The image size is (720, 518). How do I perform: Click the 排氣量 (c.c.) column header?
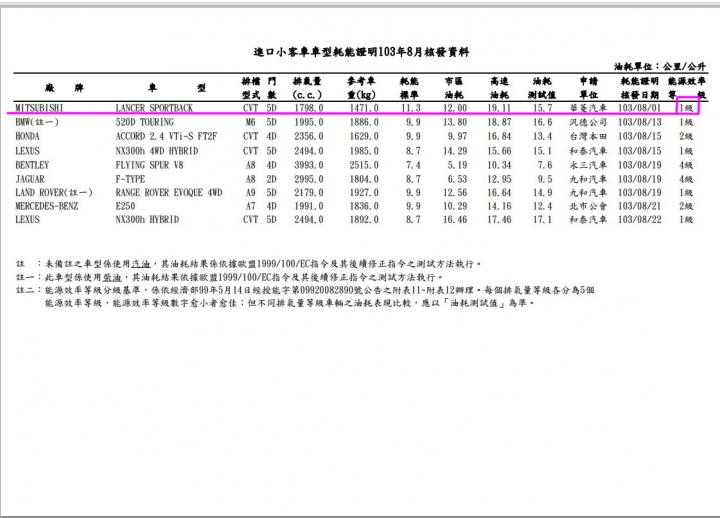(x=307, y=88)
